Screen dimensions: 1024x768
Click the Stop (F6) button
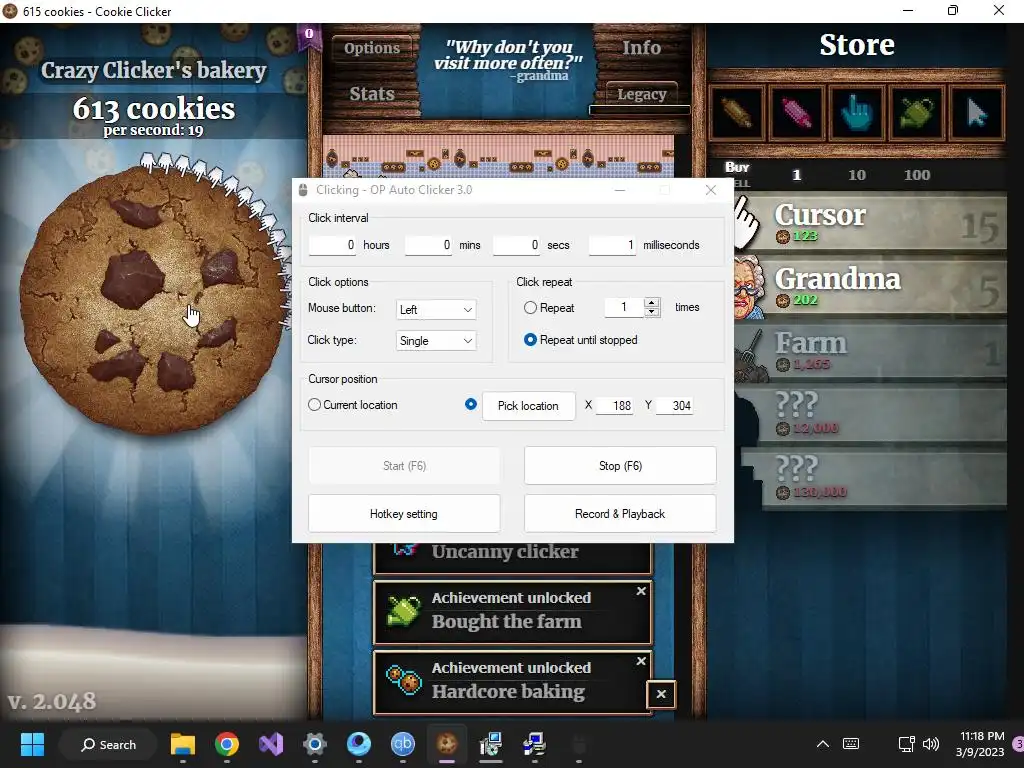coord(620,466)
